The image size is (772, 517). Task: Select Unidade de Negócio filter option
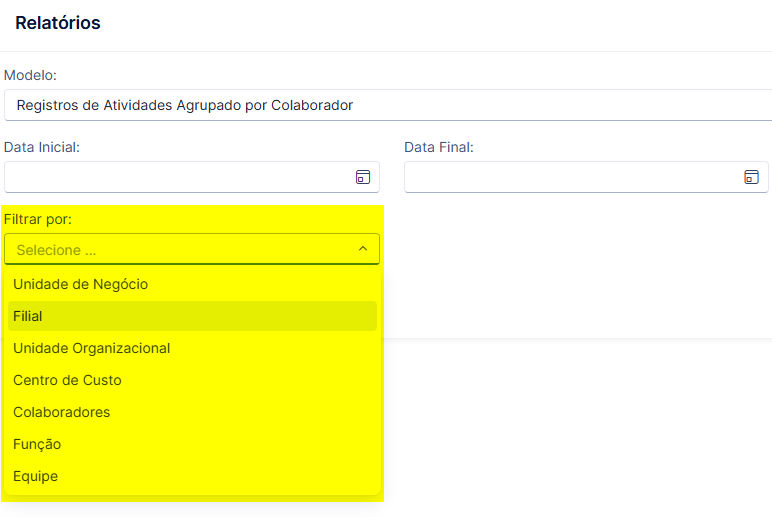click(x=193, y=284)
